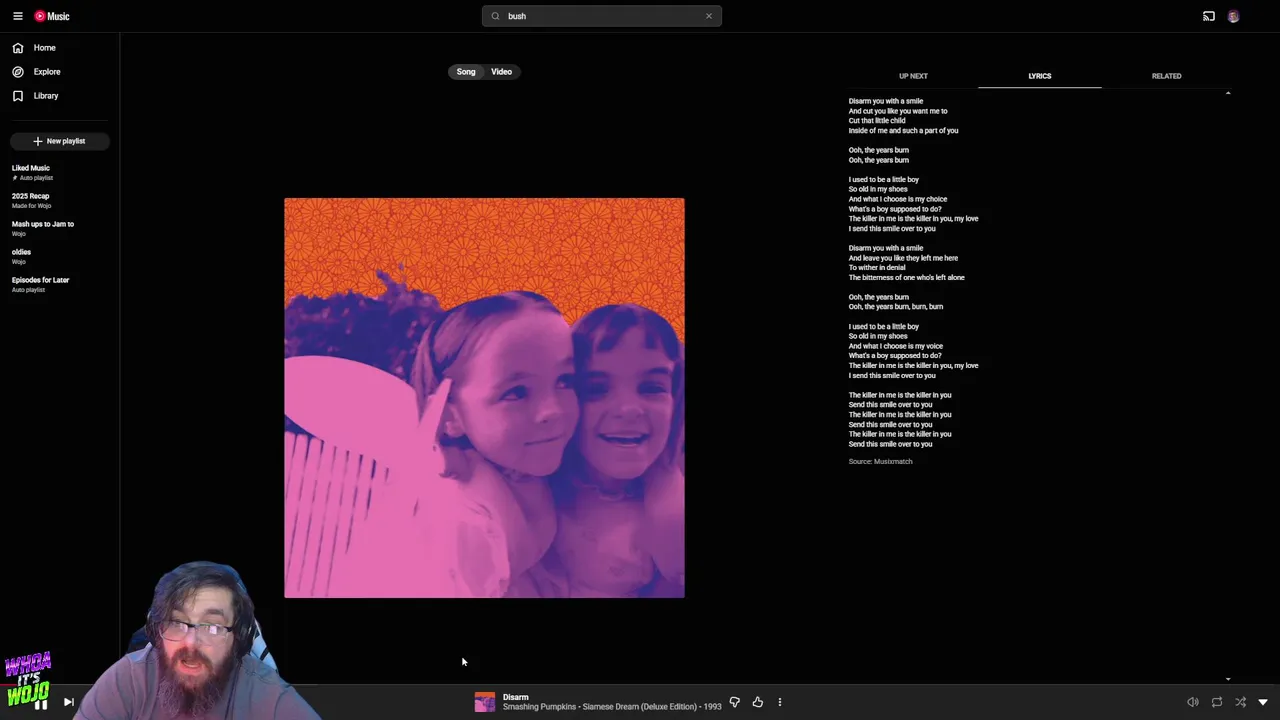The image size is (1280, 720).
Task: Clear the search field text
Action: (709, 16)
